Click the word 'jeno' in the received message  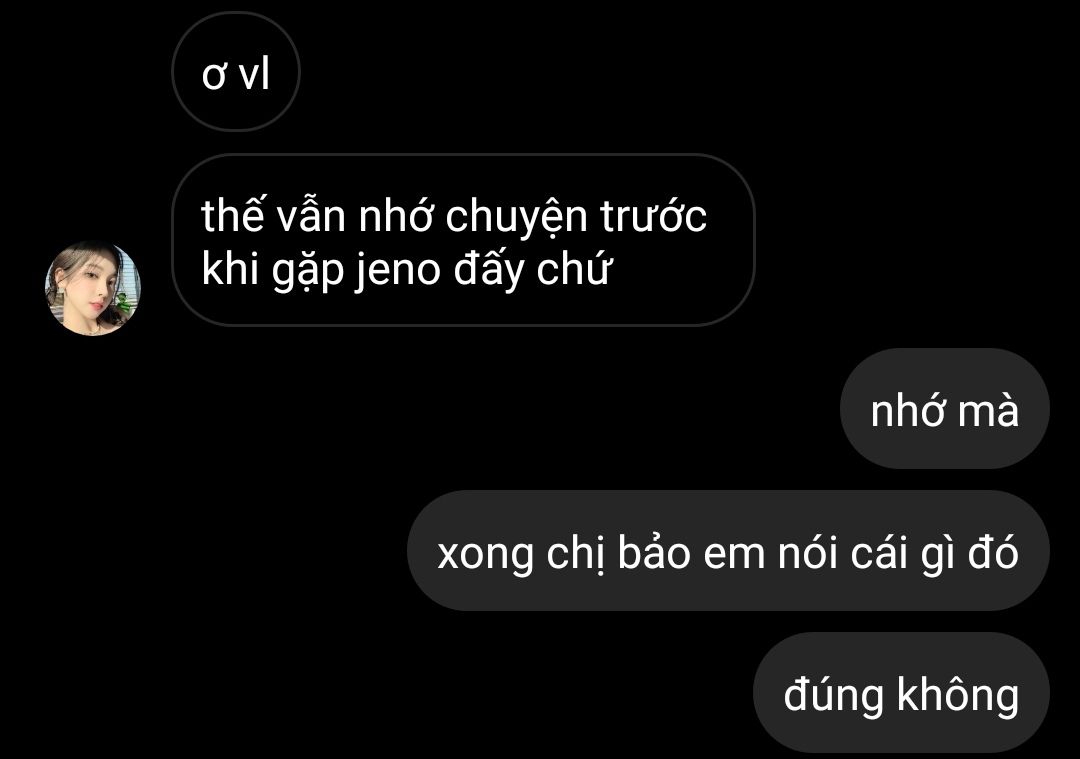click(397, 269)
